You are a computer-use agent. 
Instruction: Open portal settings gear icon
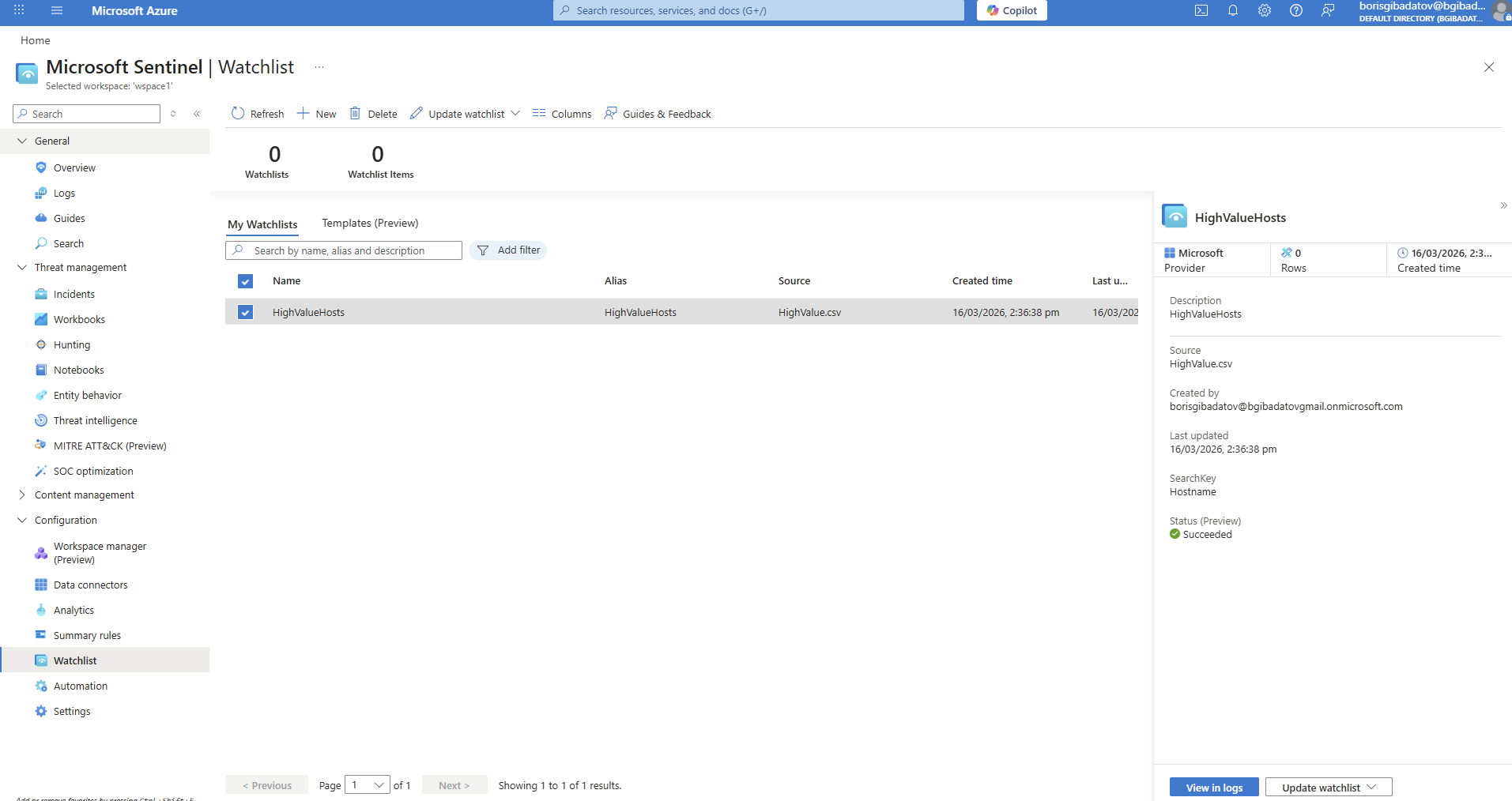pos(1264,10)
